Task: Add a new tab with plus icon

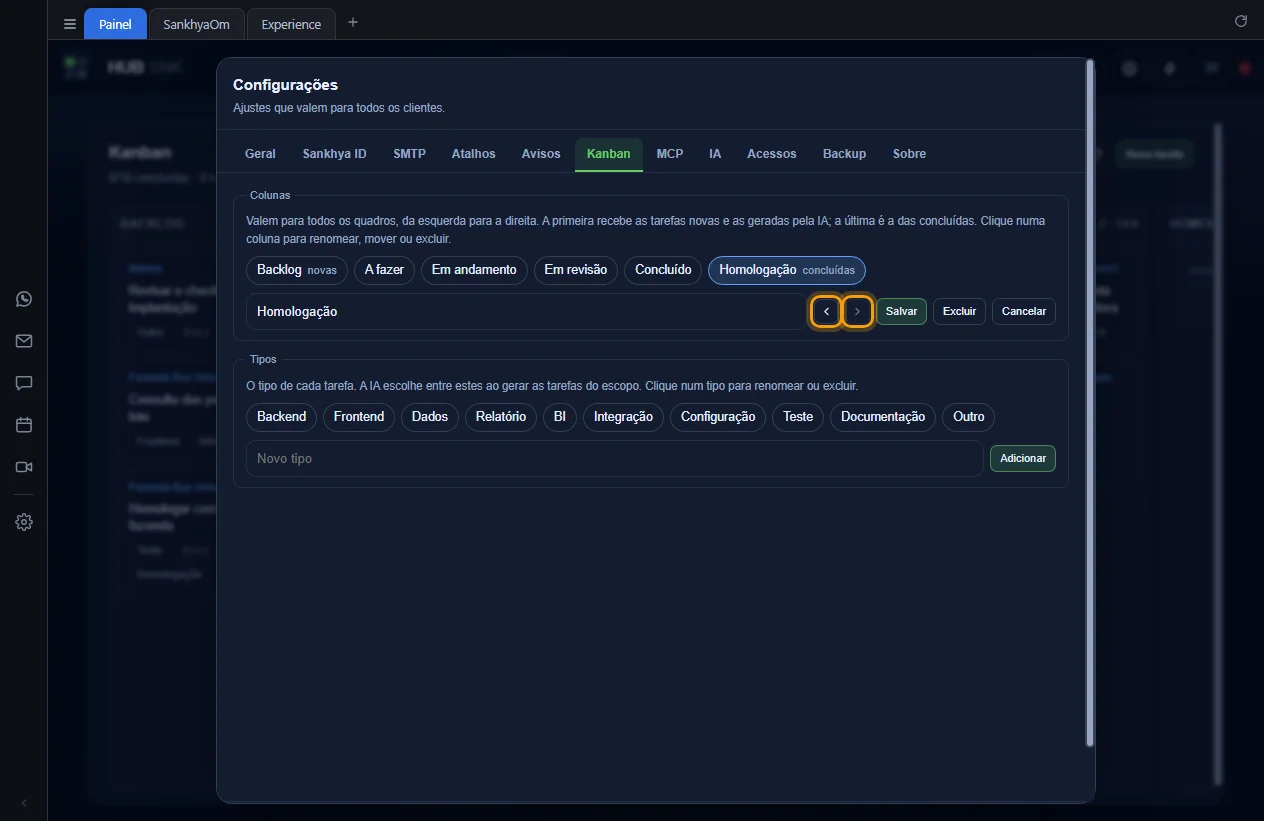Action: pos(352,22)
